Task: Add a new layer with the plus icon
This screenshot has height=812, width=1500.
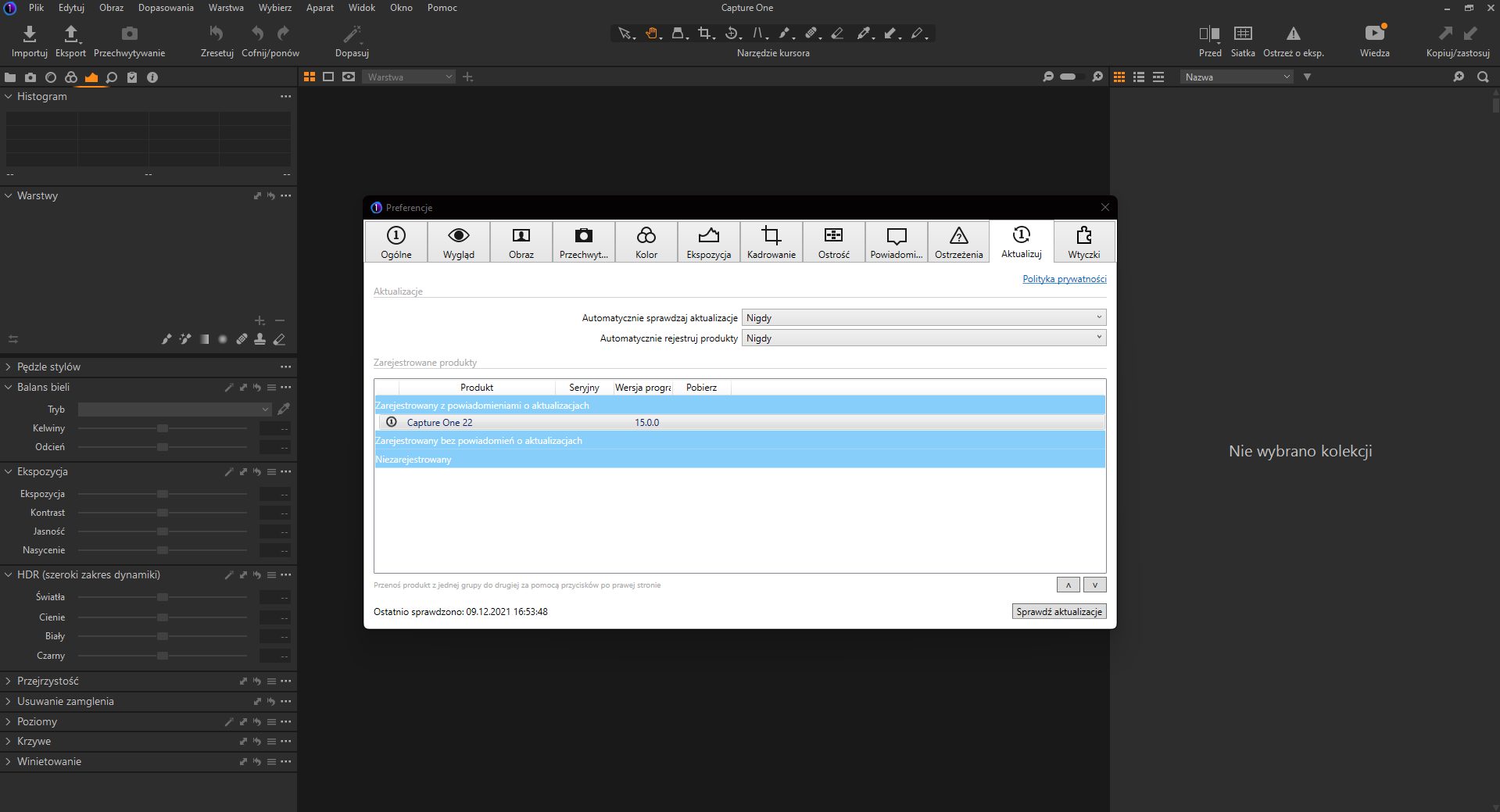Action: 260,320
